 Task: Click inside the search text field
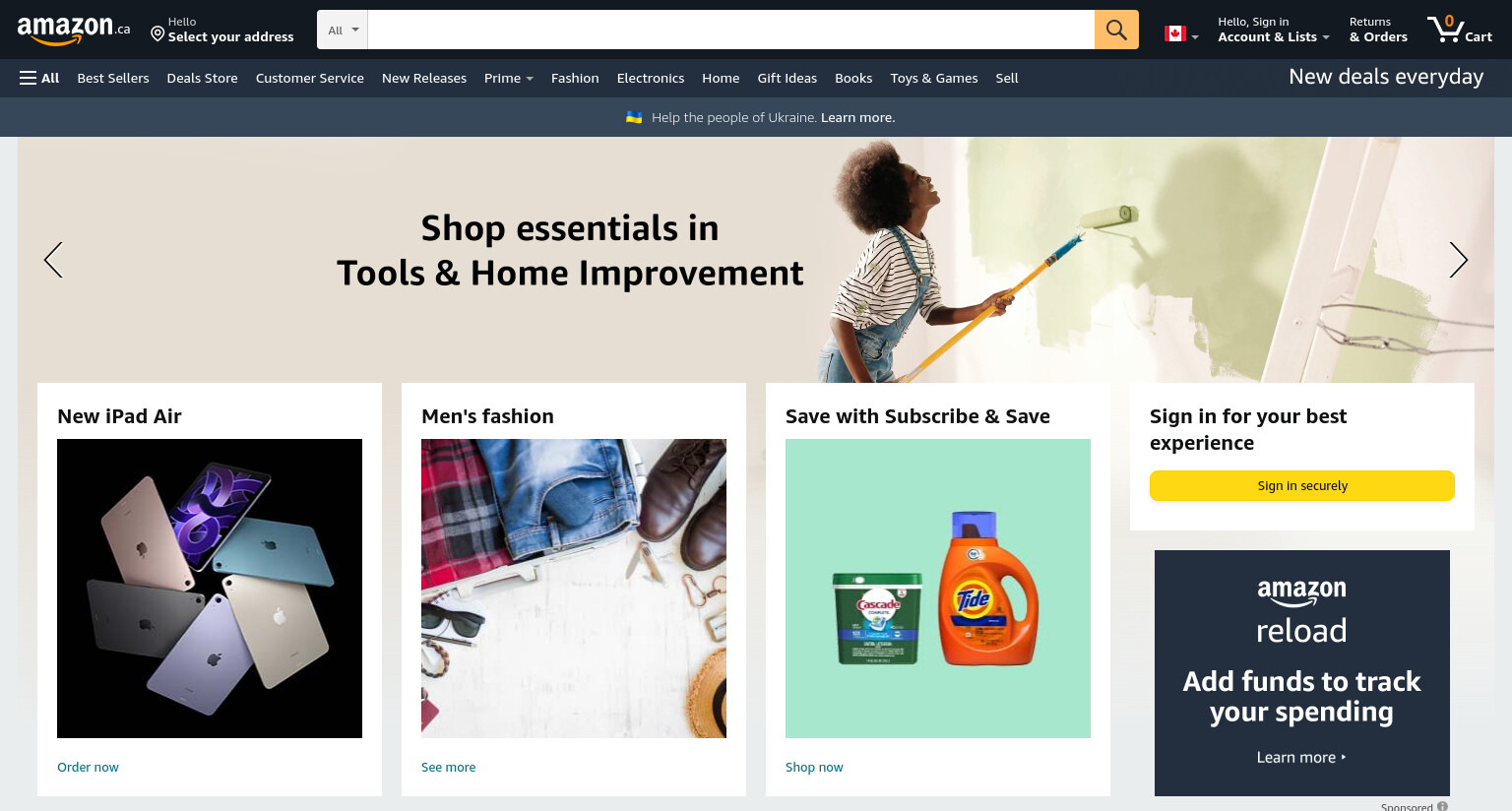pyautogui.click(x=730, y=30)
